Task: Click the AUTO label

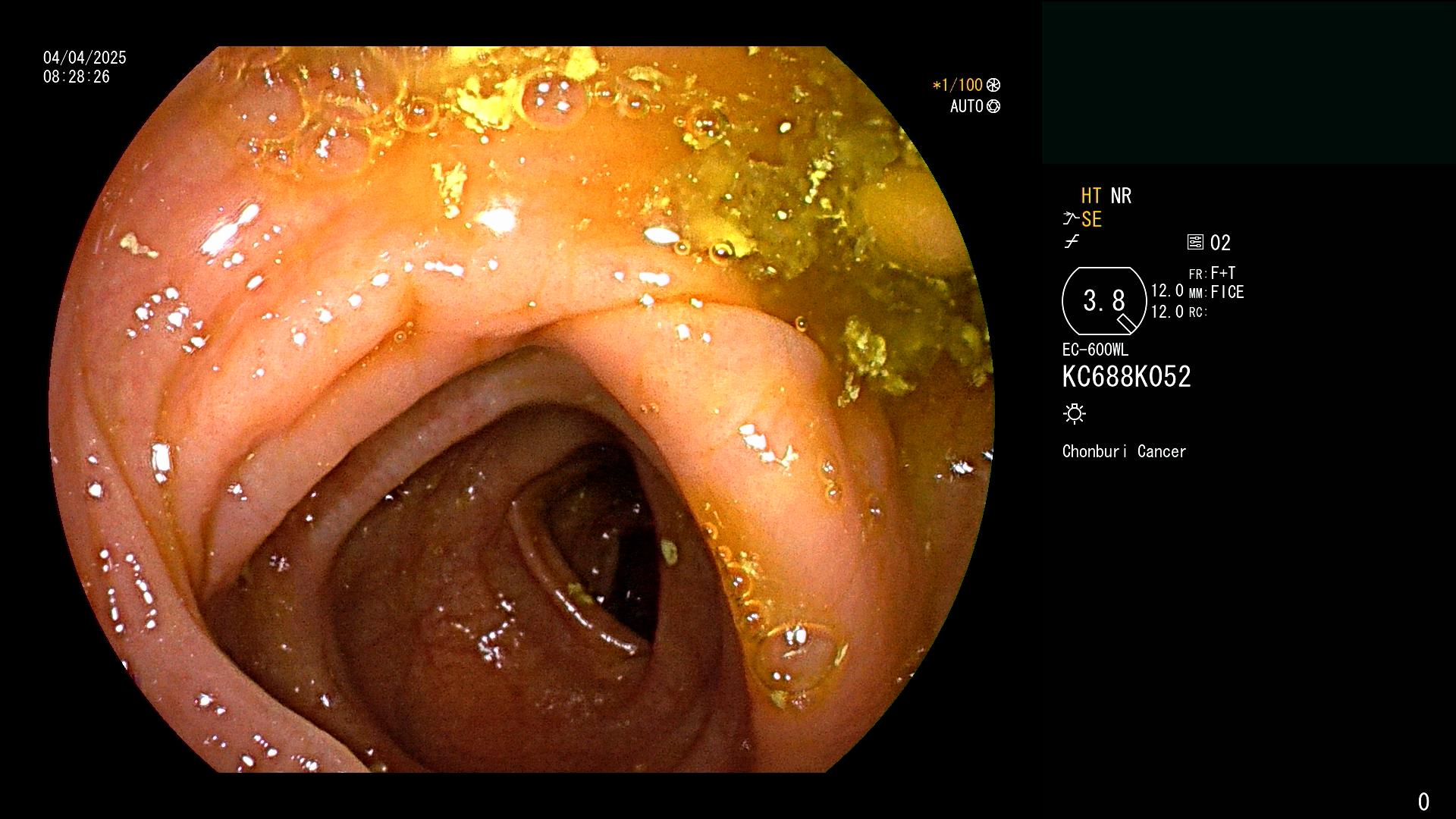Action: (x=967, y=106)
